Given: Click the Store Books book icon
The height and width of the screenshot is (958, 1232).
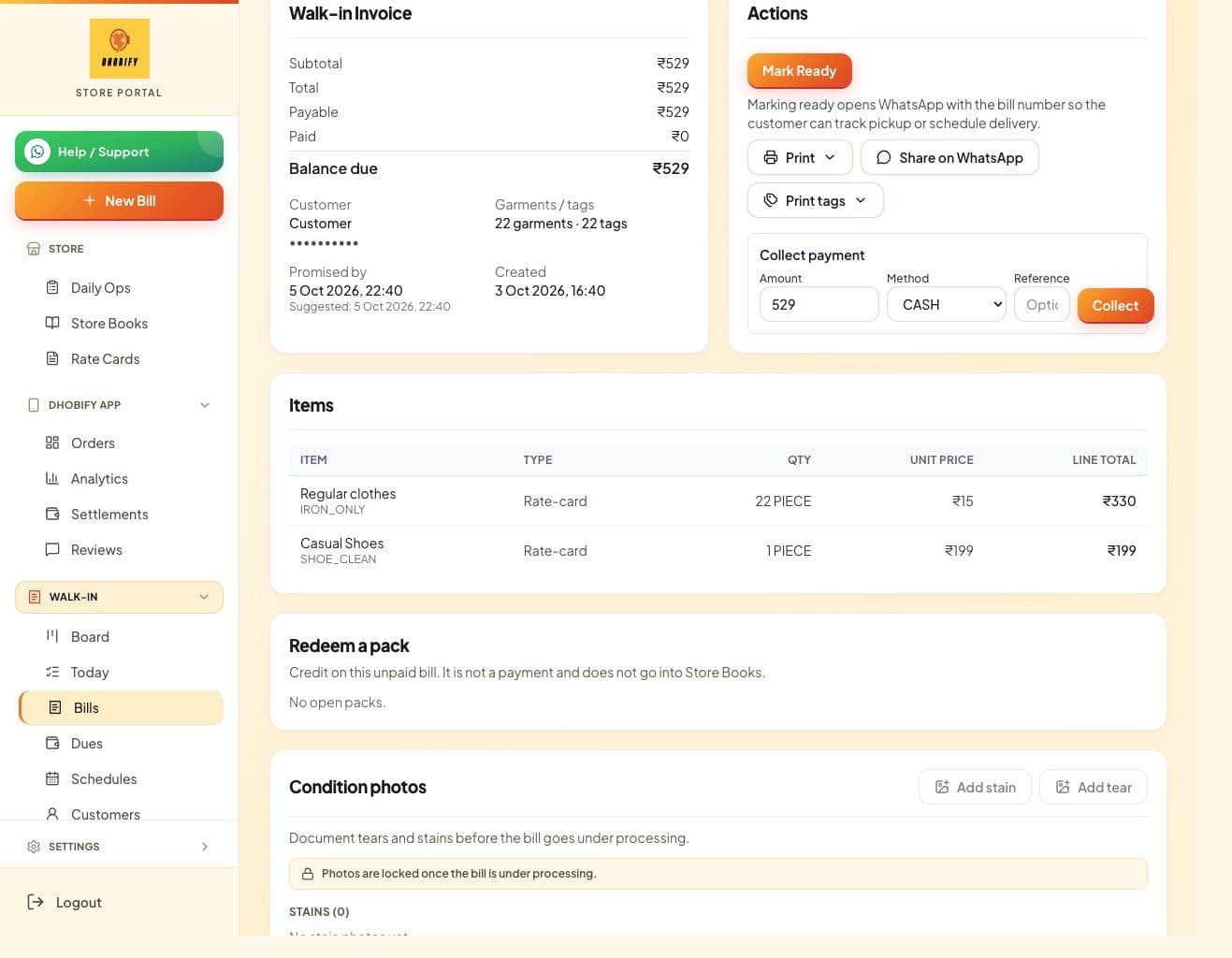Looking at the screenshot, I should point(52,323).
